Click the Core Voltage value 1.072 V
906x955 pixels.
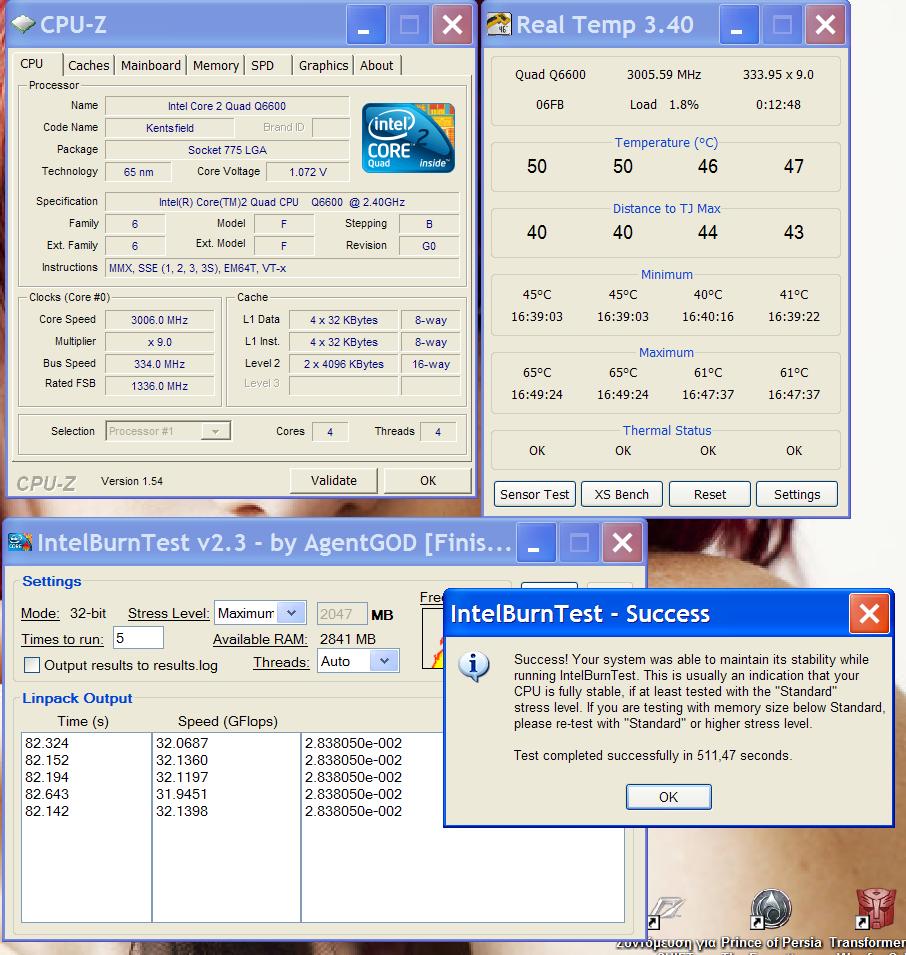coord(308,172)
